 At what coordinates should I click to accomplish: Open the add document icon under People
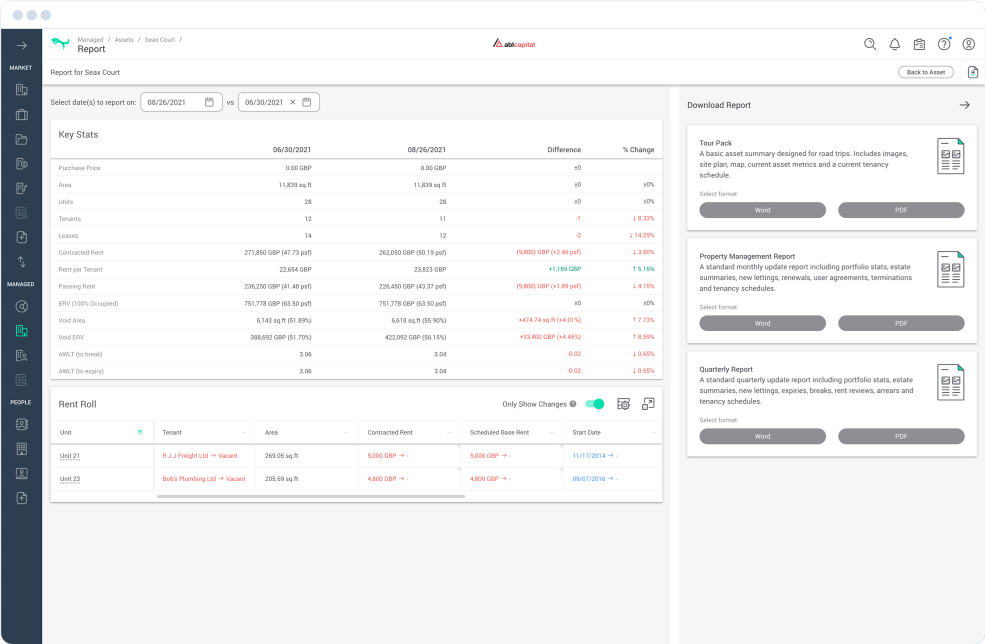(x=21, y=498)
